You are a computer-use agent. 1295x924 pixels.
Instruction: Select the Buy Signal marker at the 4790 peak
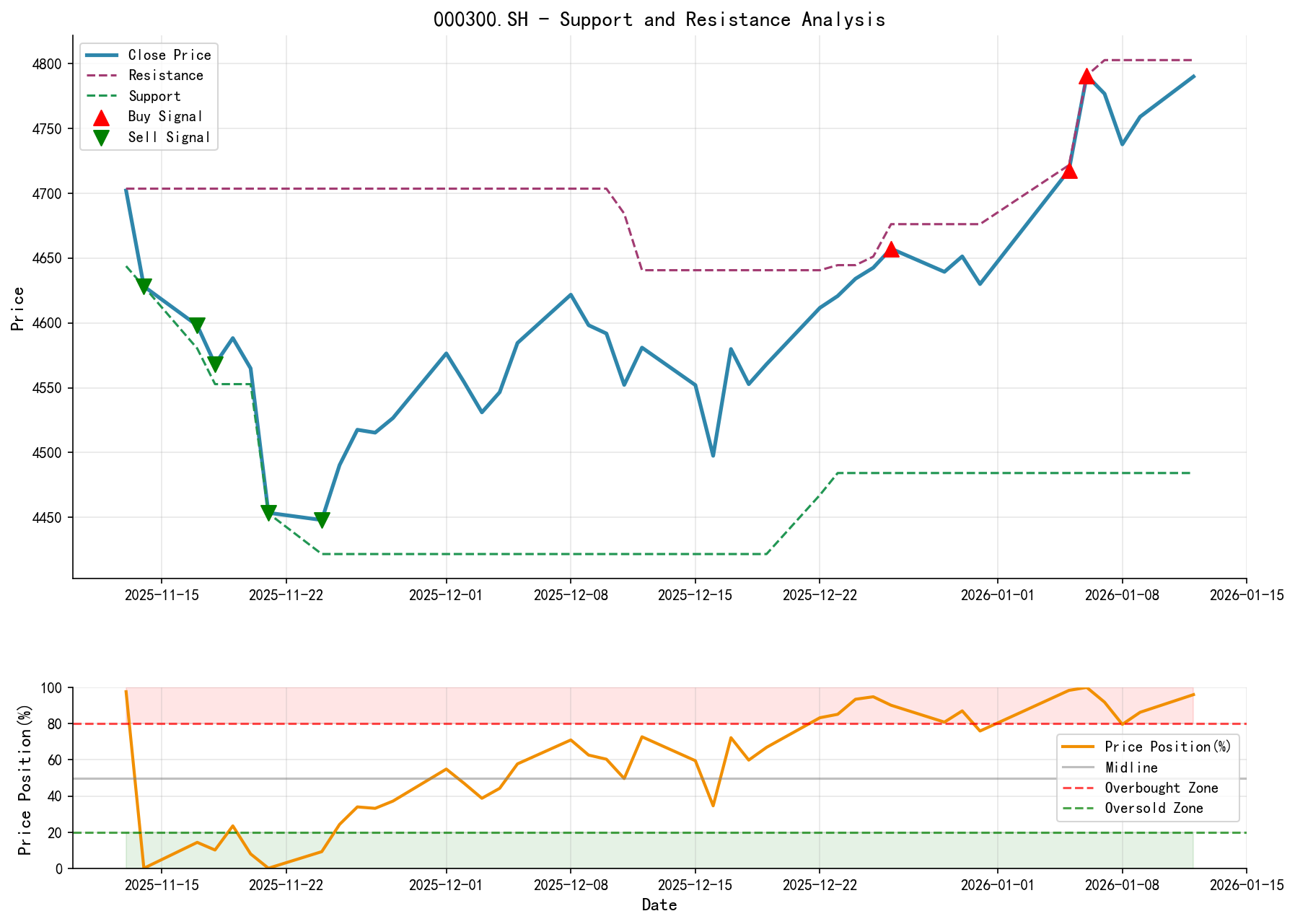(x=1088, y=75)
